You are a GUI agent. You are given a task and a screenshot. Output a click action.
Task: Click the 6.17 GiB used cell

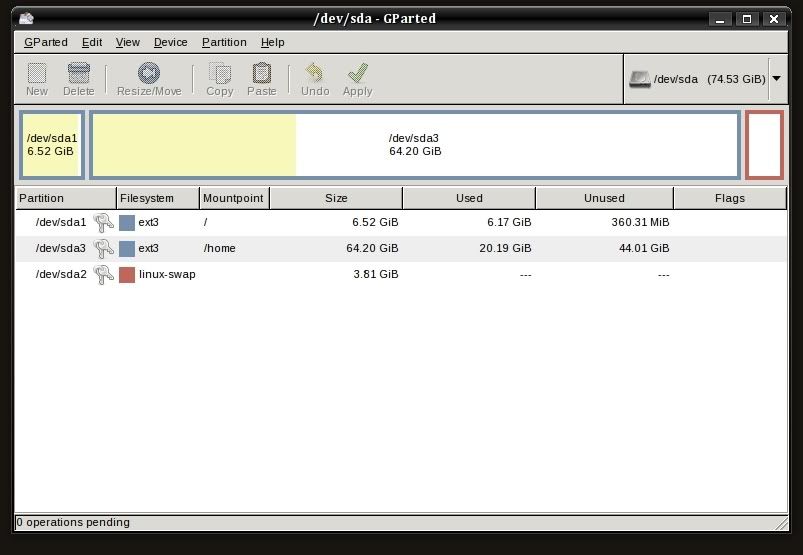tap(509, 222)
